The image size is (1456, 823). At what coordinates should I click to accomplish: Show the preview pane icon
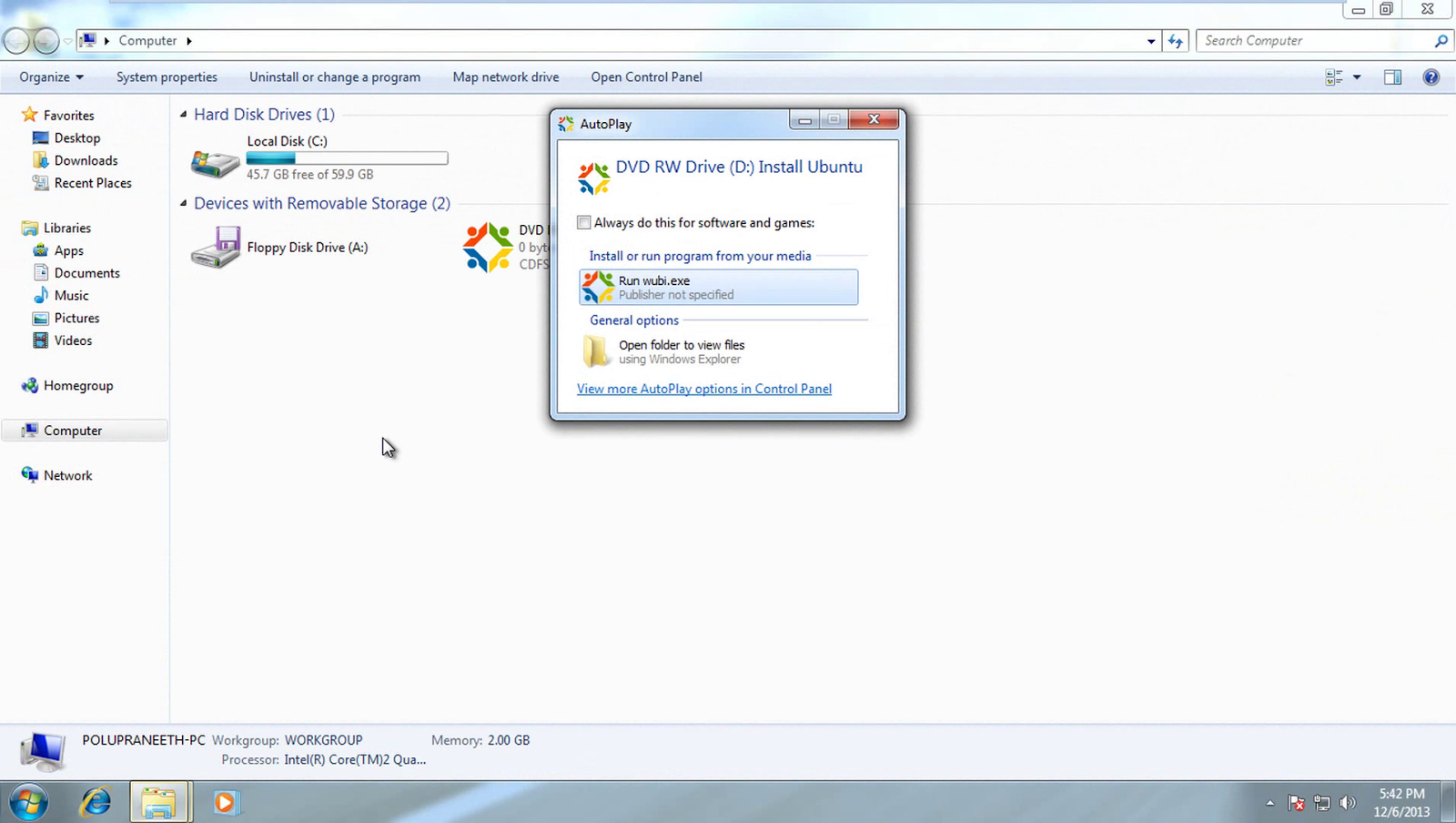click(x=1392, y=77)
